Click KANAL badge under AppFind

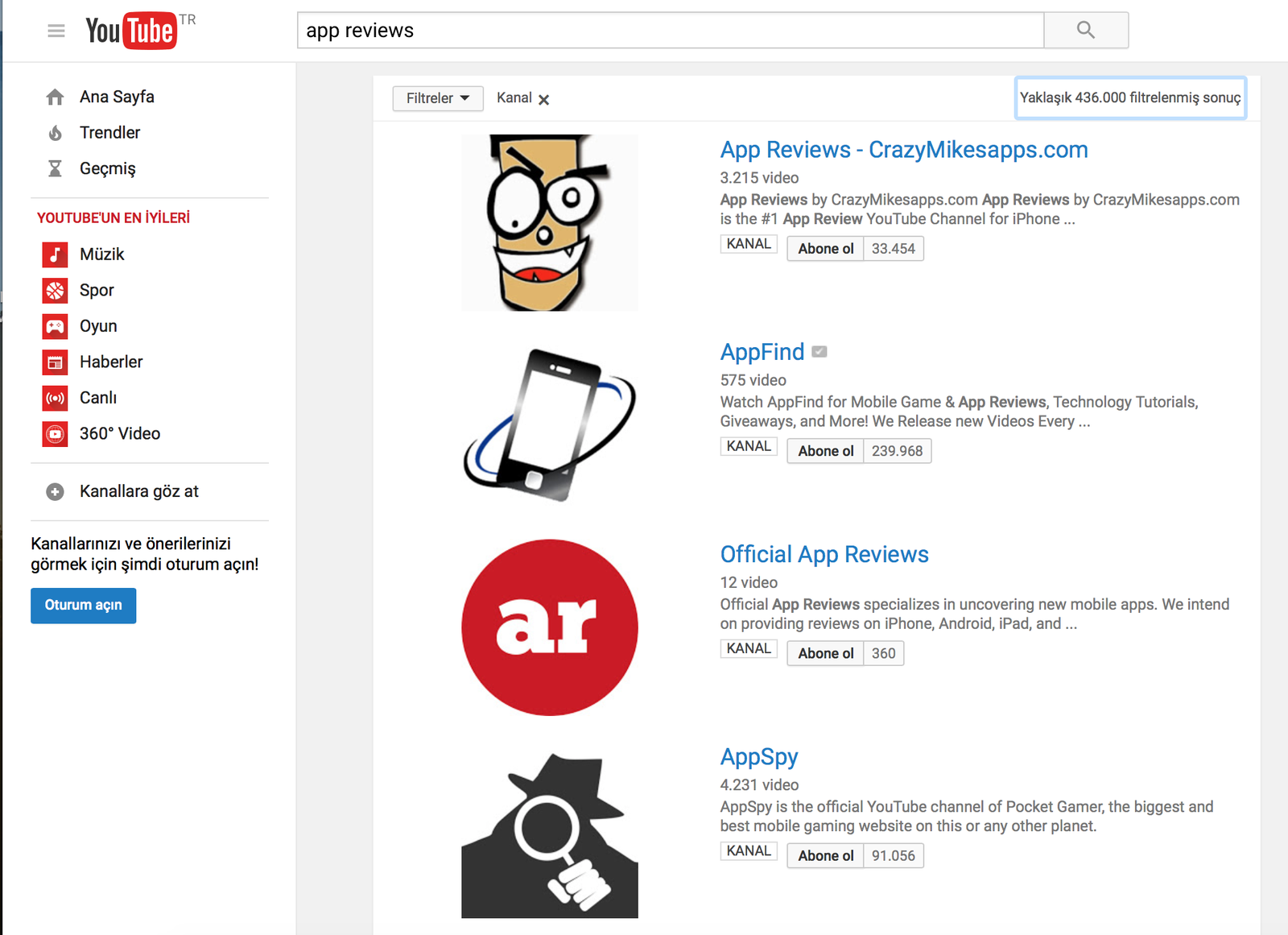coord(749,446)
